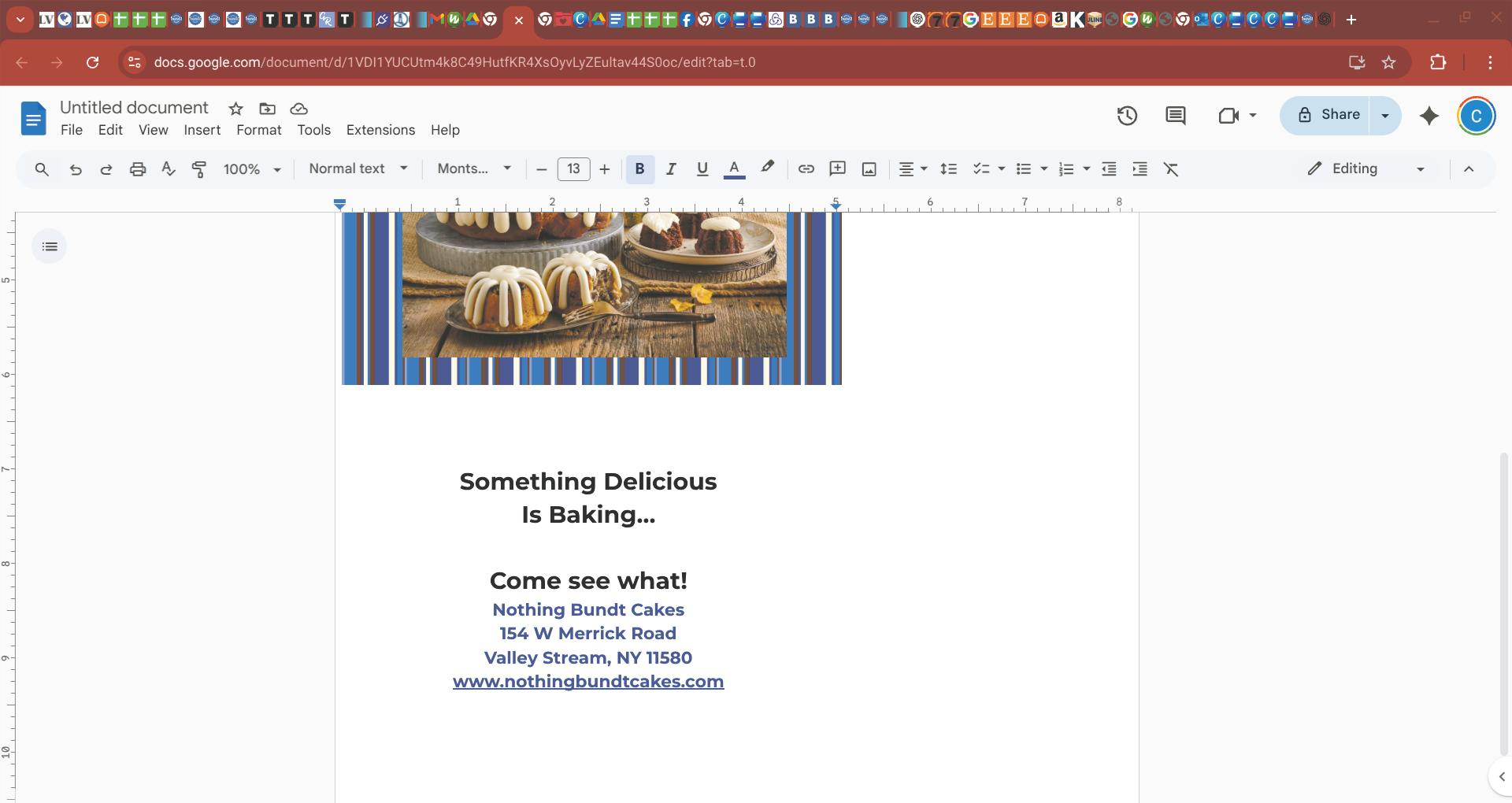Open the browser extensions menu

pos(1438,62)
